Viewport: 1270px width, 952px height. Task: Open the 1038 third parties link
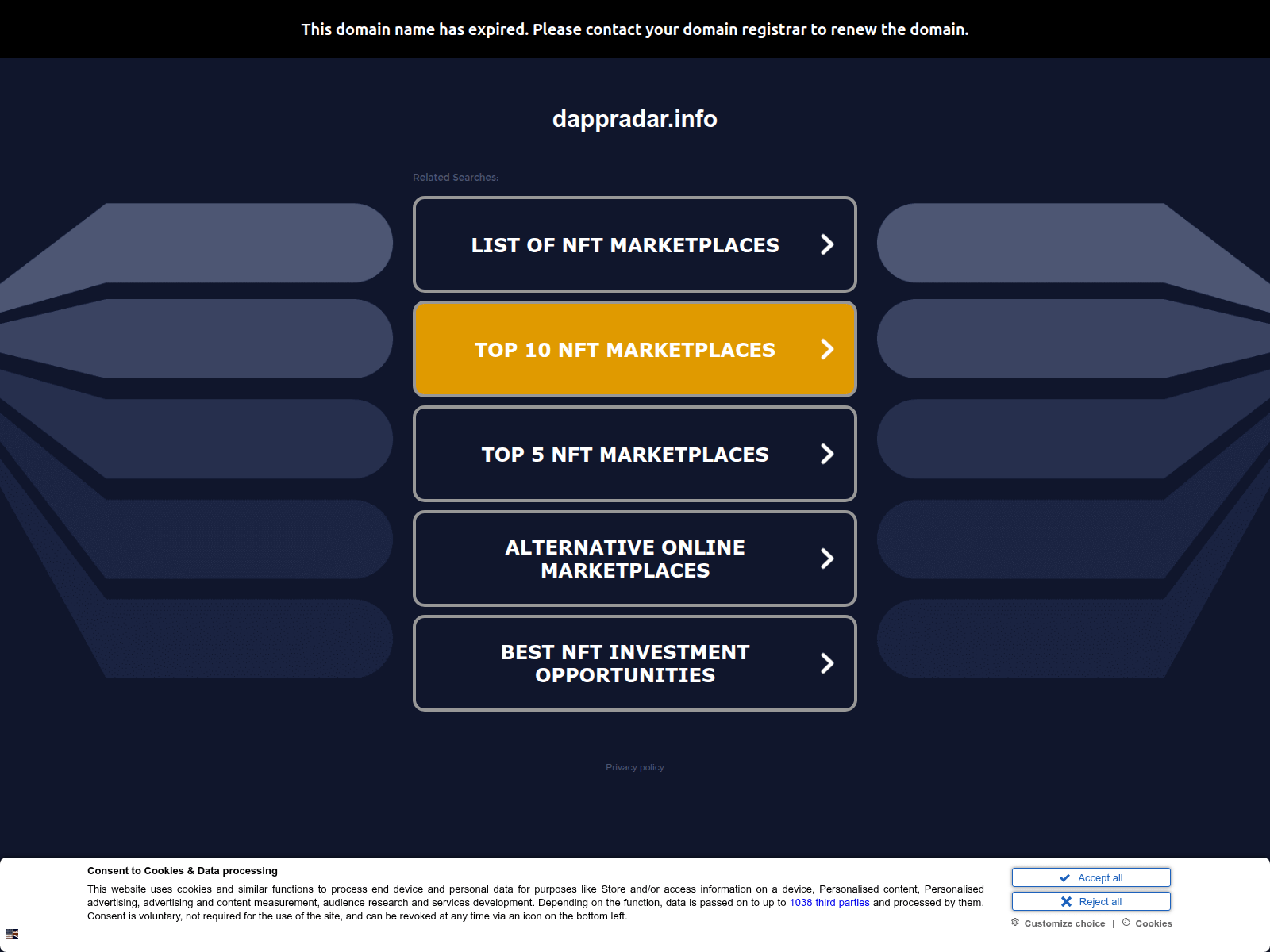[829, 903]
